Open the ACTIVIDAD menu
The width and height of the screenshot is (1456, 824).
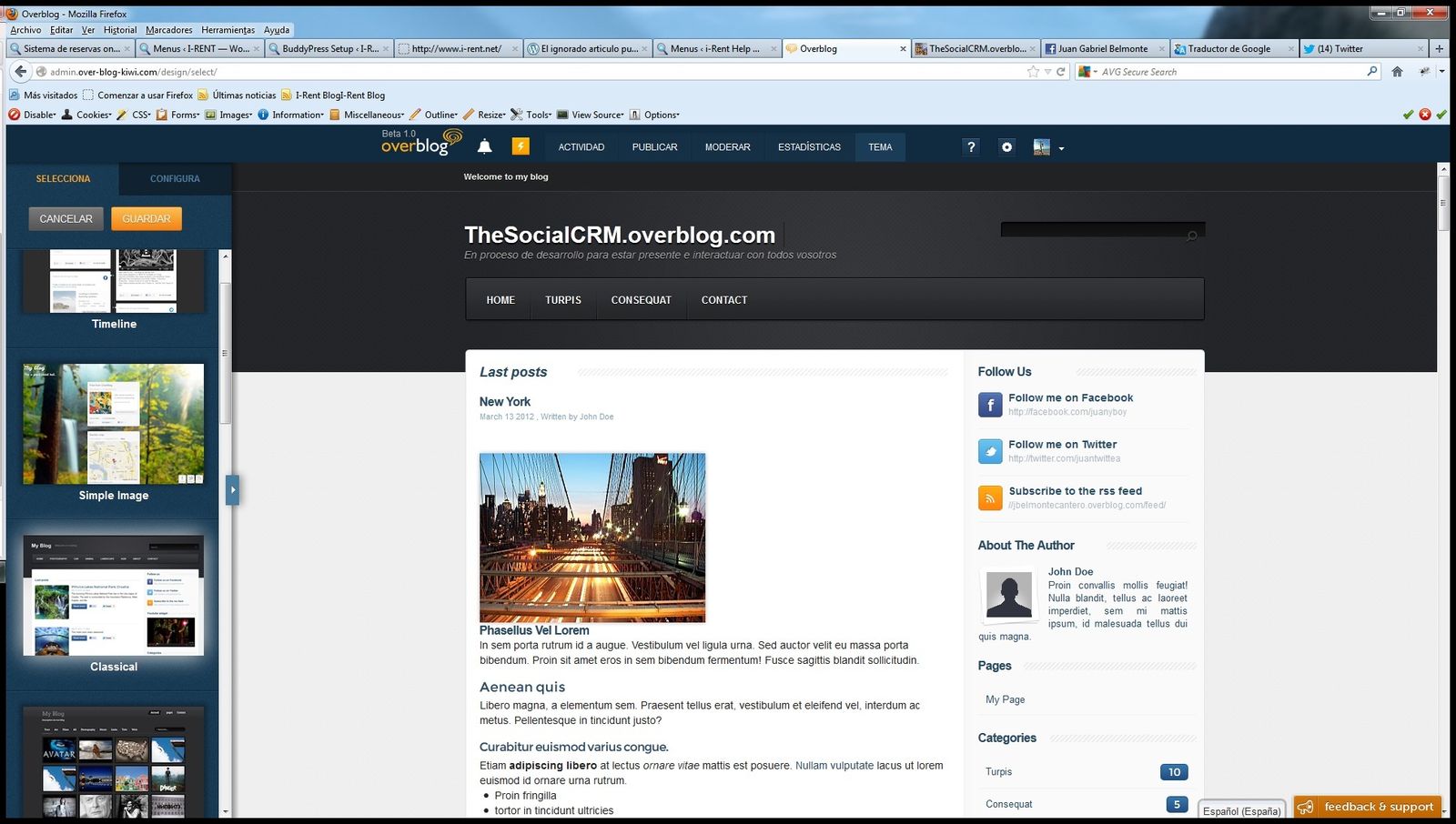tap(581, 147)
